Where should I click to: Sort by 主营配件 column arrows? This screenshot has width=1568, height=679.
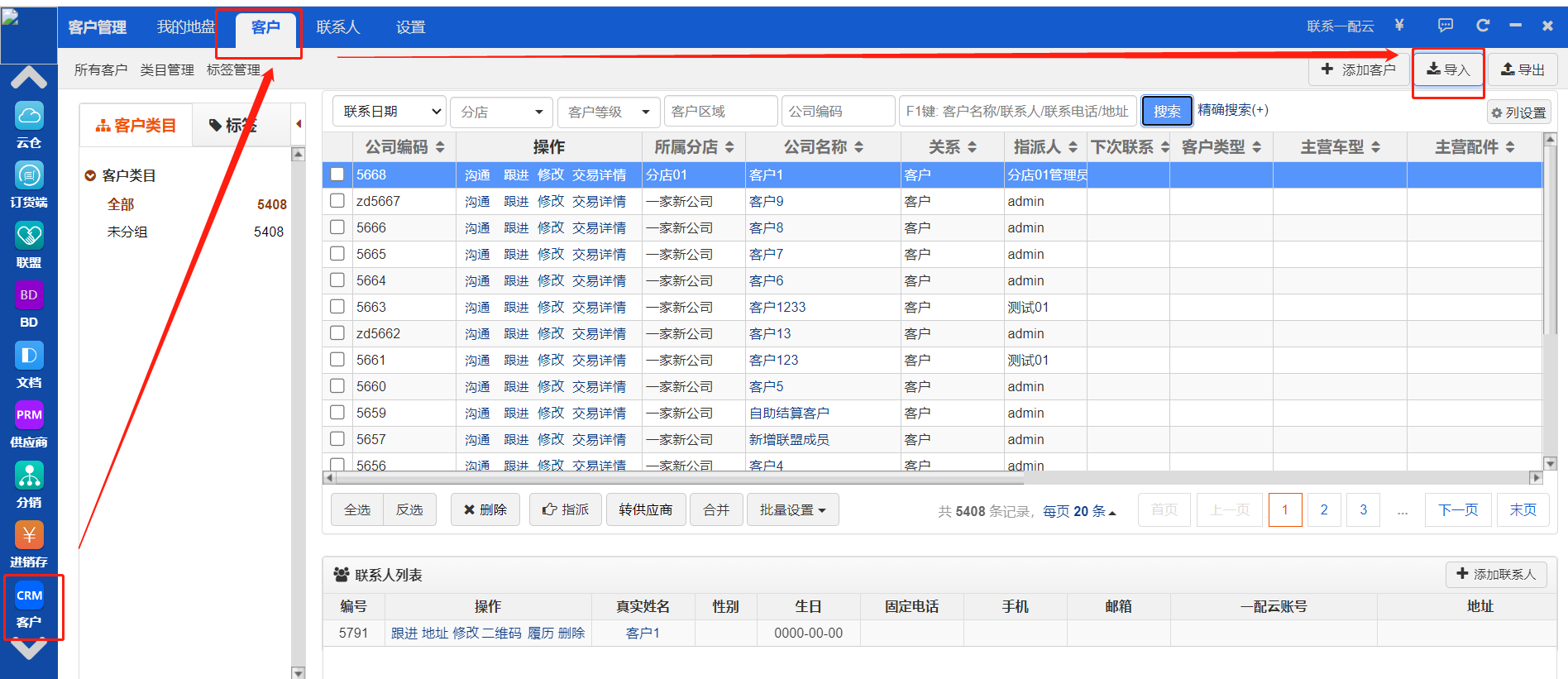pos(1509,147)
